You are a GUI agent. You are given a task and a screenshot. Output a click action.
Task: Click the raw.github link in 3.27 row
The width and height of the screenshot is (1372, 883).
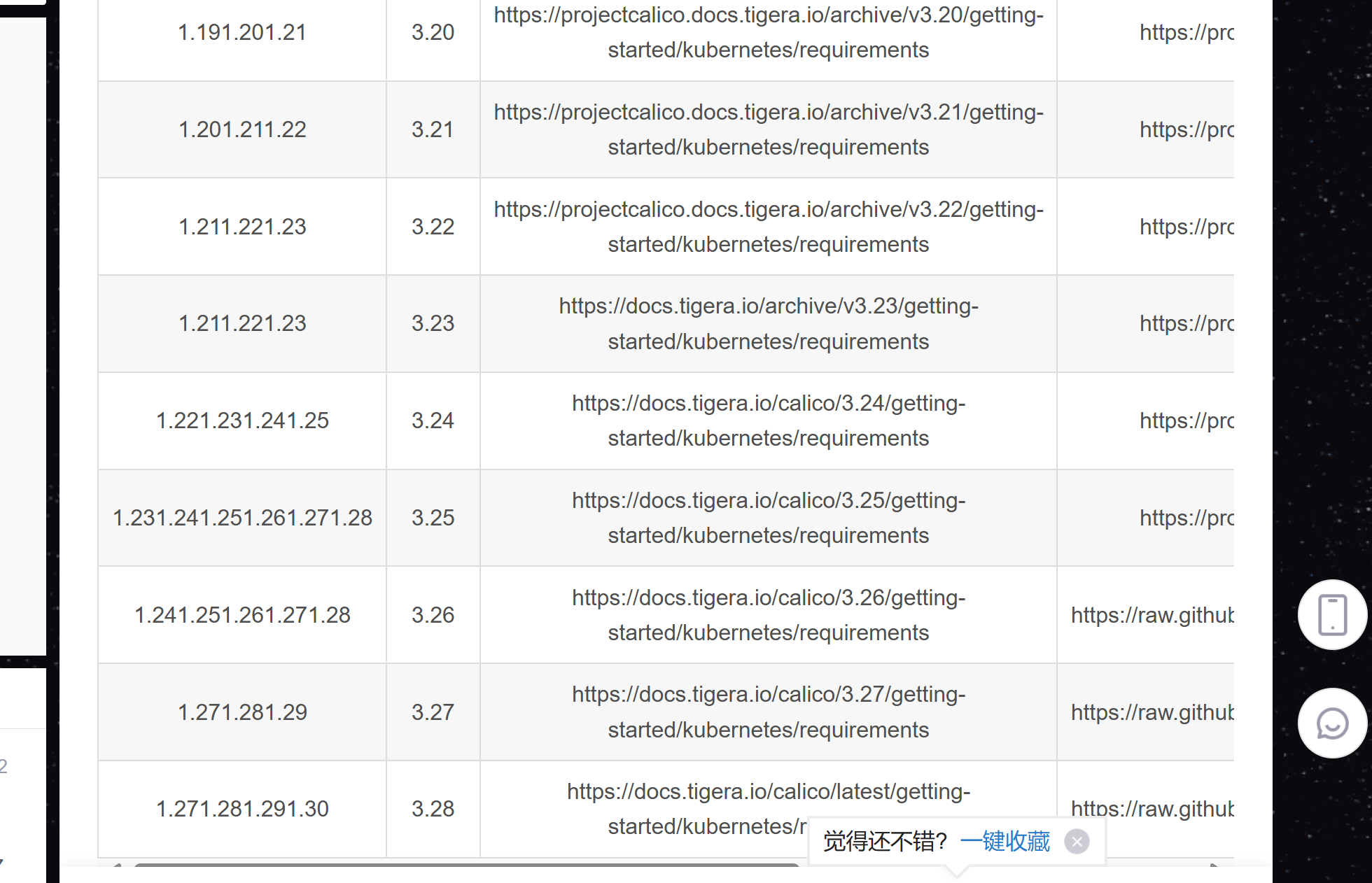pyautogui.click(x=1151, y=712)
